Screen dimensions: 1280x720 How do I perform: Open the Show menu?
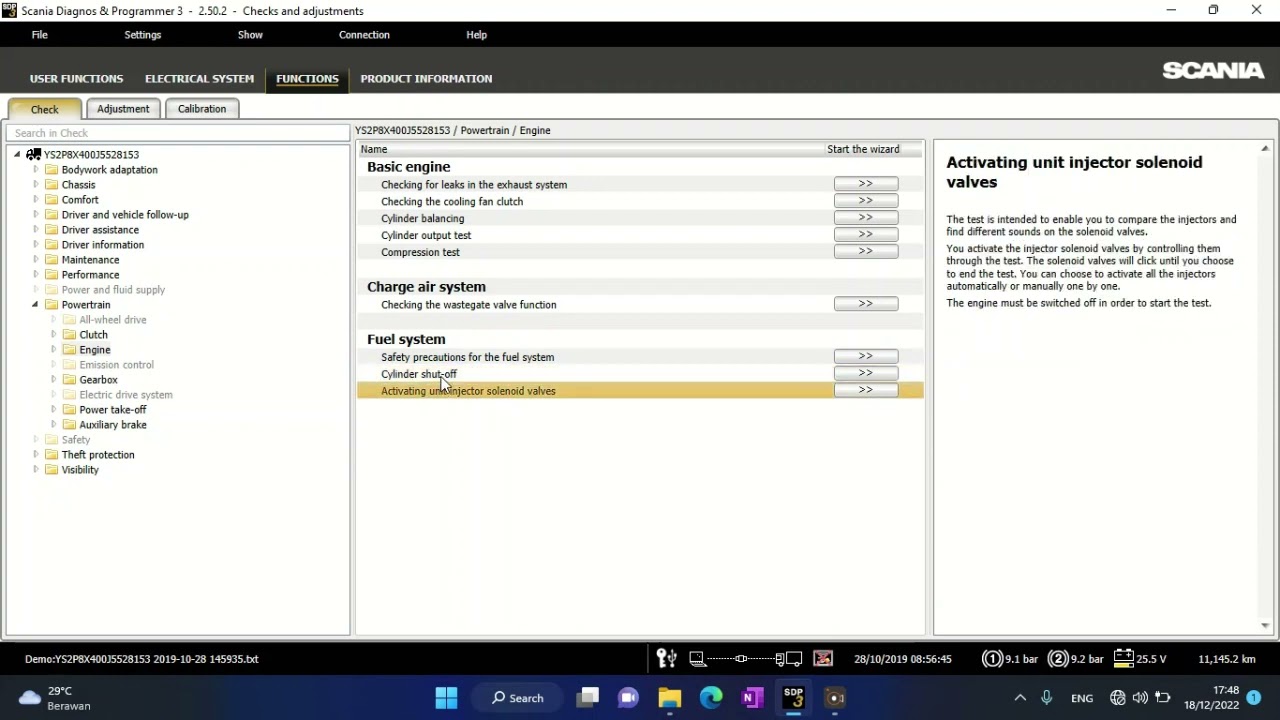[x=250, y=35]
